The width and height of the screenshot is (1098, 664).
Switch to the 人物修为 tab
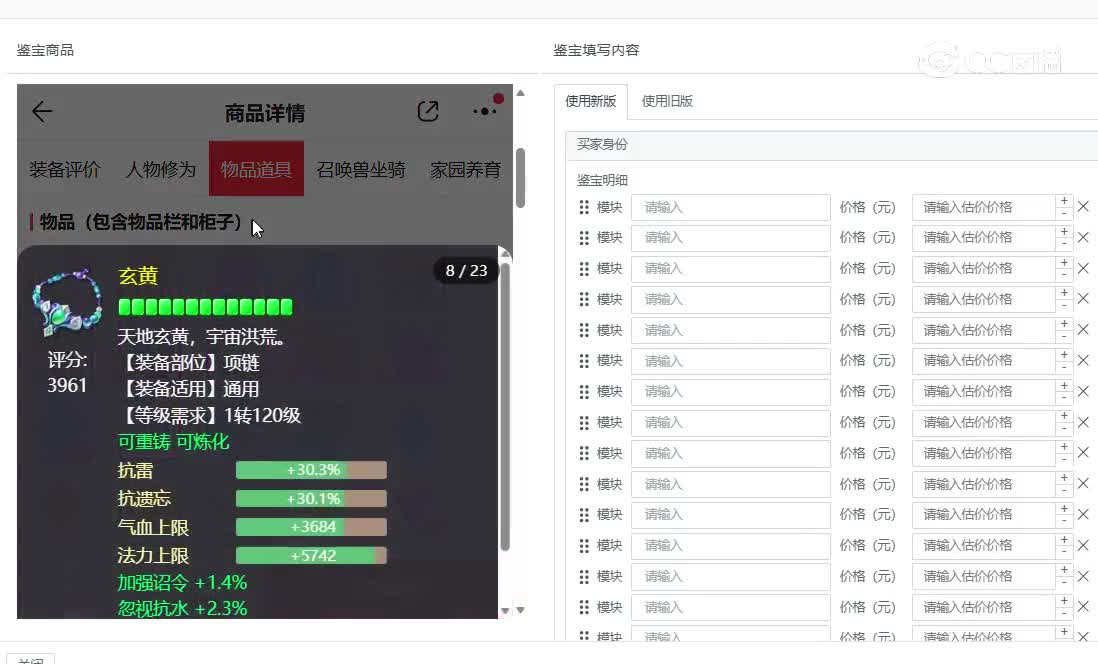160,170
